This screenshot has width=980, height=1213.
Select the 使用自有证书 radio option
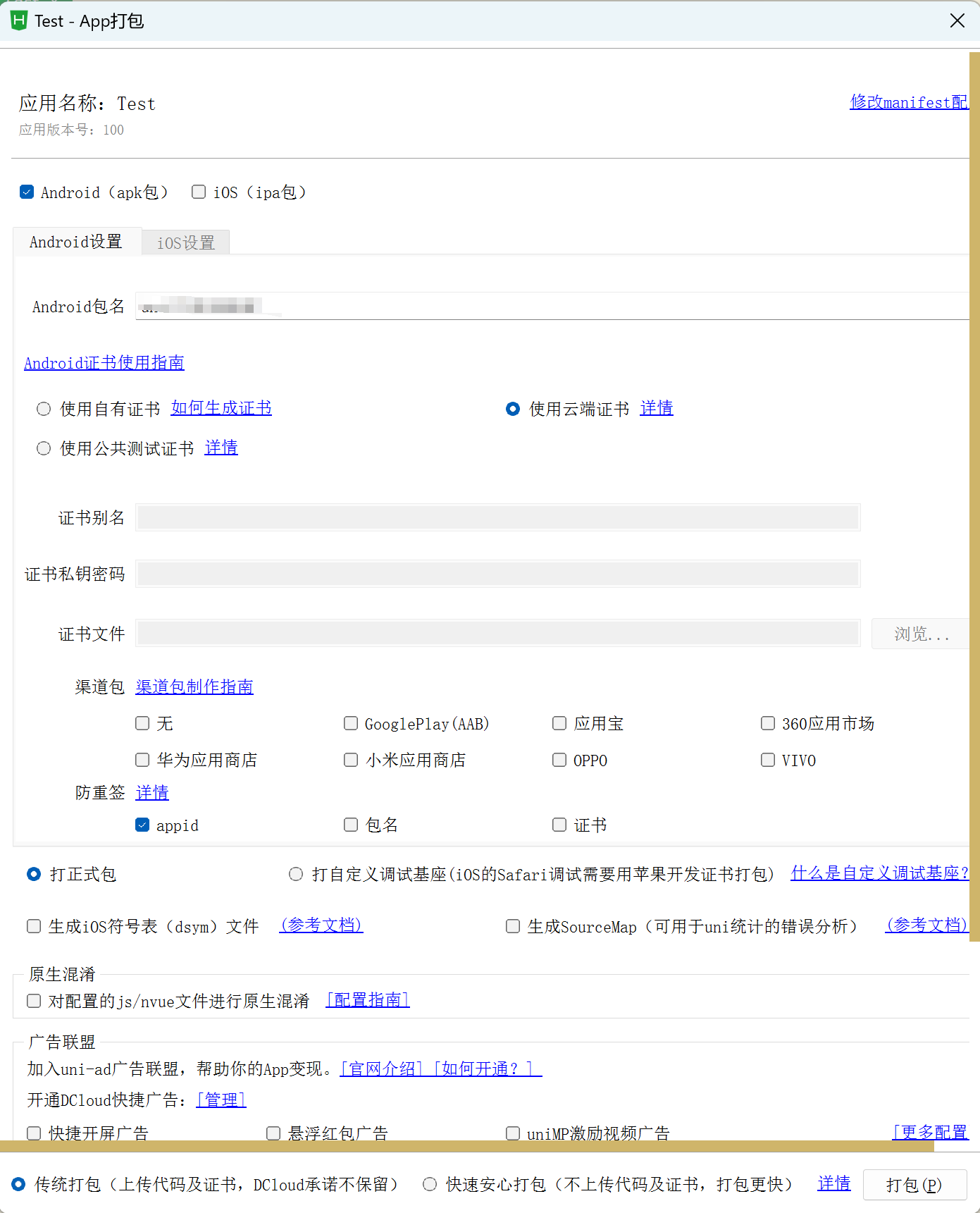click(x=44, y=410)
